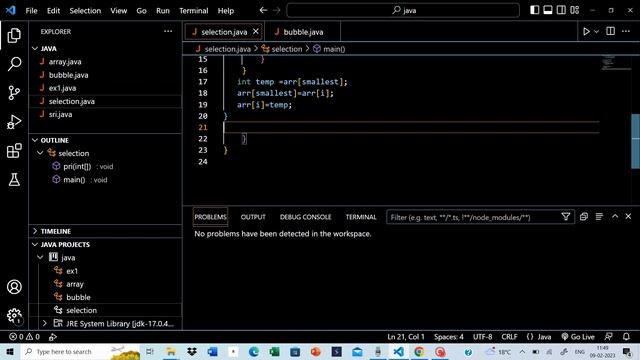Toggle view as tree/table in Problems
Screen dimensions: 640x360
(599, 217)
